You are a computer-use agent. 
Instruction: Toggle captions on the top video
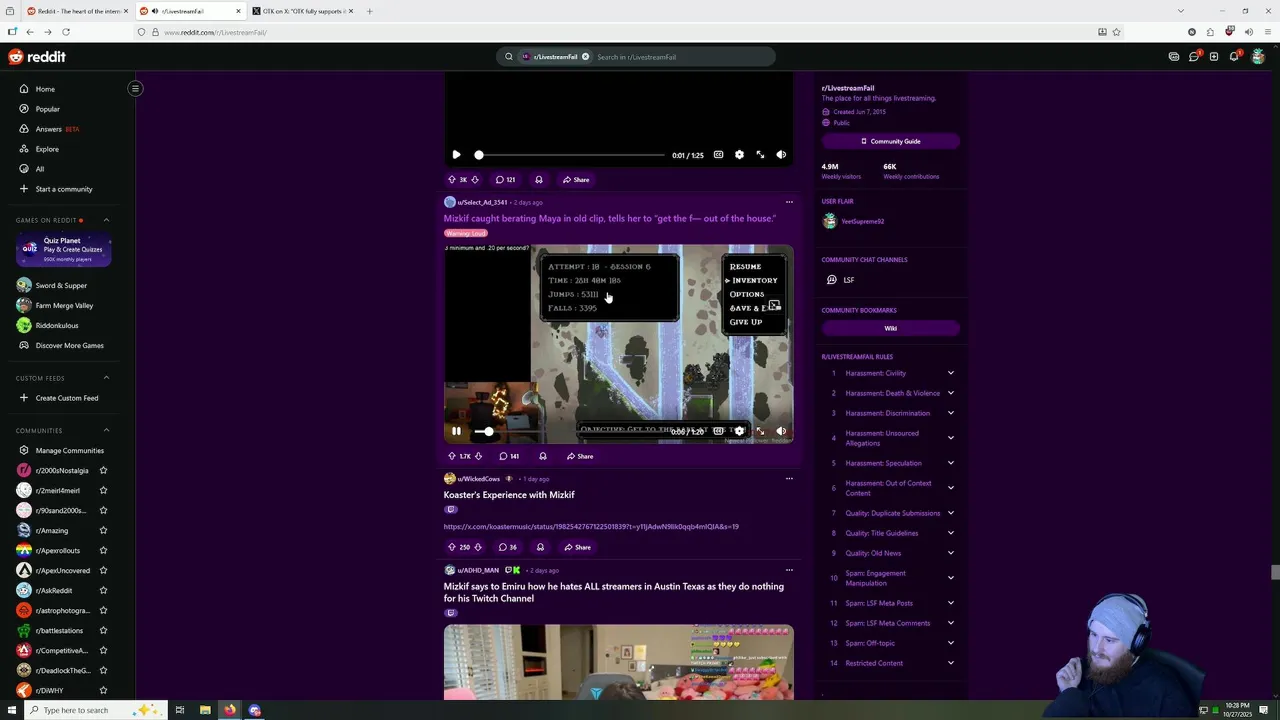718,155
